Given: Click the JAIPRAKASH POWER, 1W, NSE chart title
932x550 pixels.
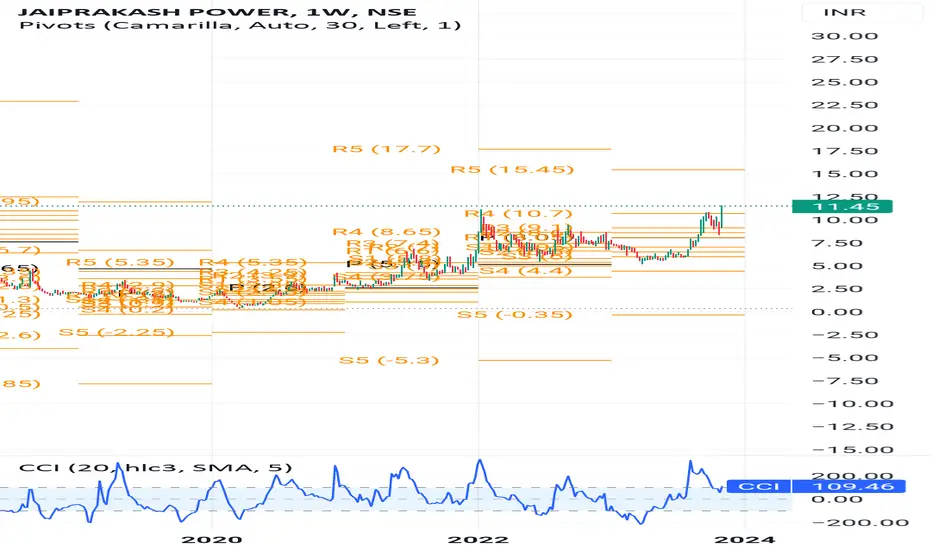Looking at the screenshot, I should click(218, 11).
